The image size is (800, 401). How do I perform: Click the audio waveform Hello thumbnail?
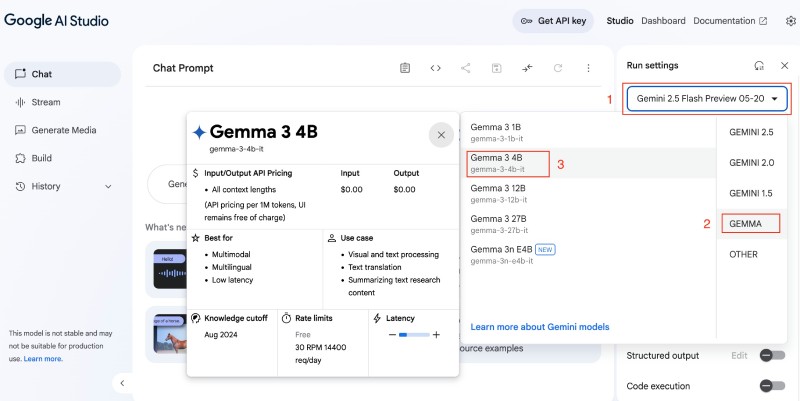click(170, 269)
